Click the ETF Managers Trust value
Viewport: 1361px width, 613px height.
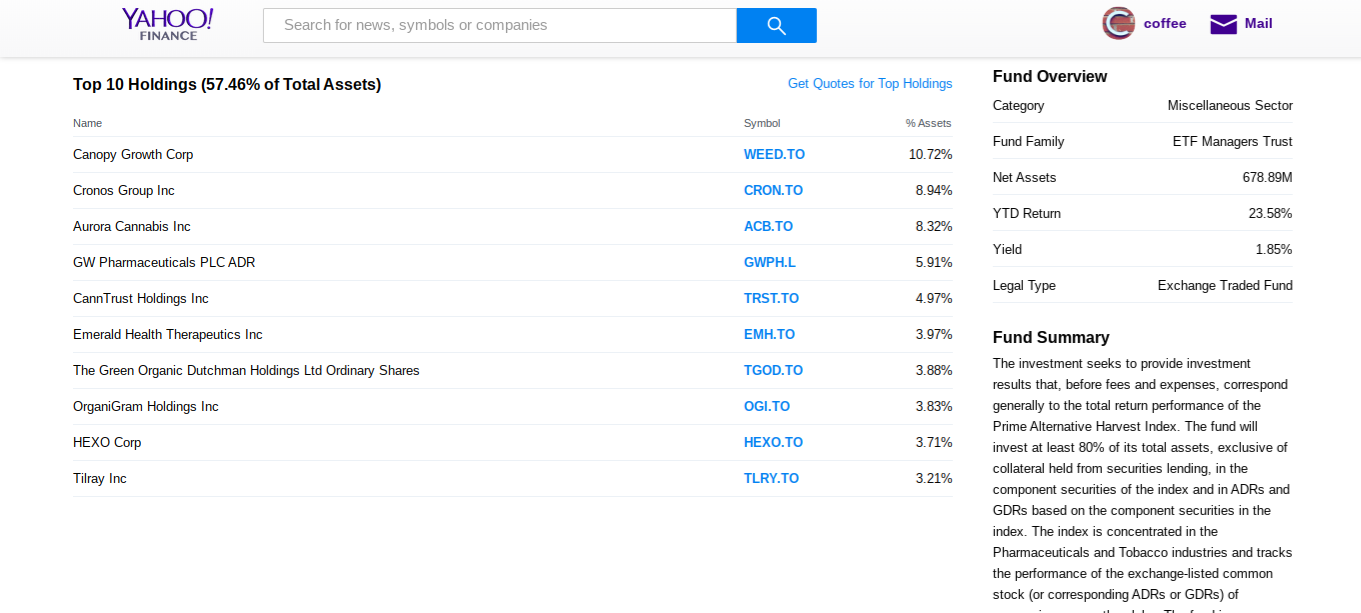(x=1233, y=142)
